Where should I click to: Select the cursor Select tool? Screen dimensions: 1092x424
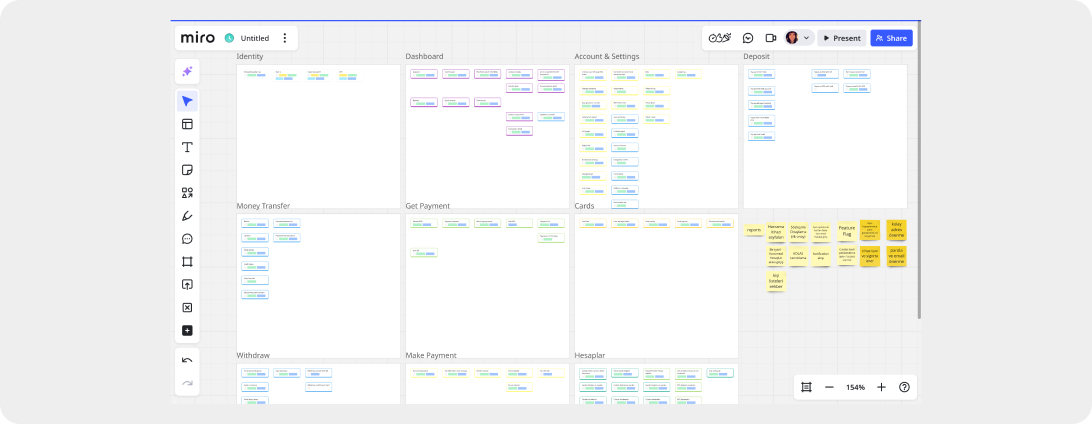click(187, 101)
